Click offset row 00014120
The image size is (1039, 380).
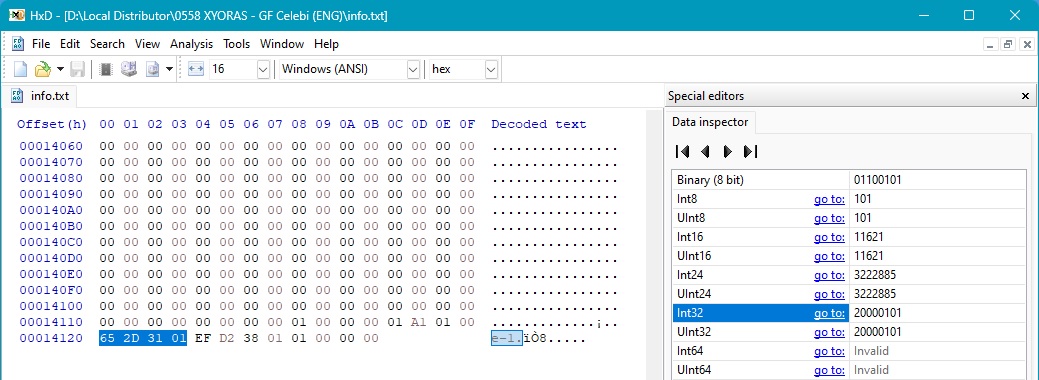[51, 338]
